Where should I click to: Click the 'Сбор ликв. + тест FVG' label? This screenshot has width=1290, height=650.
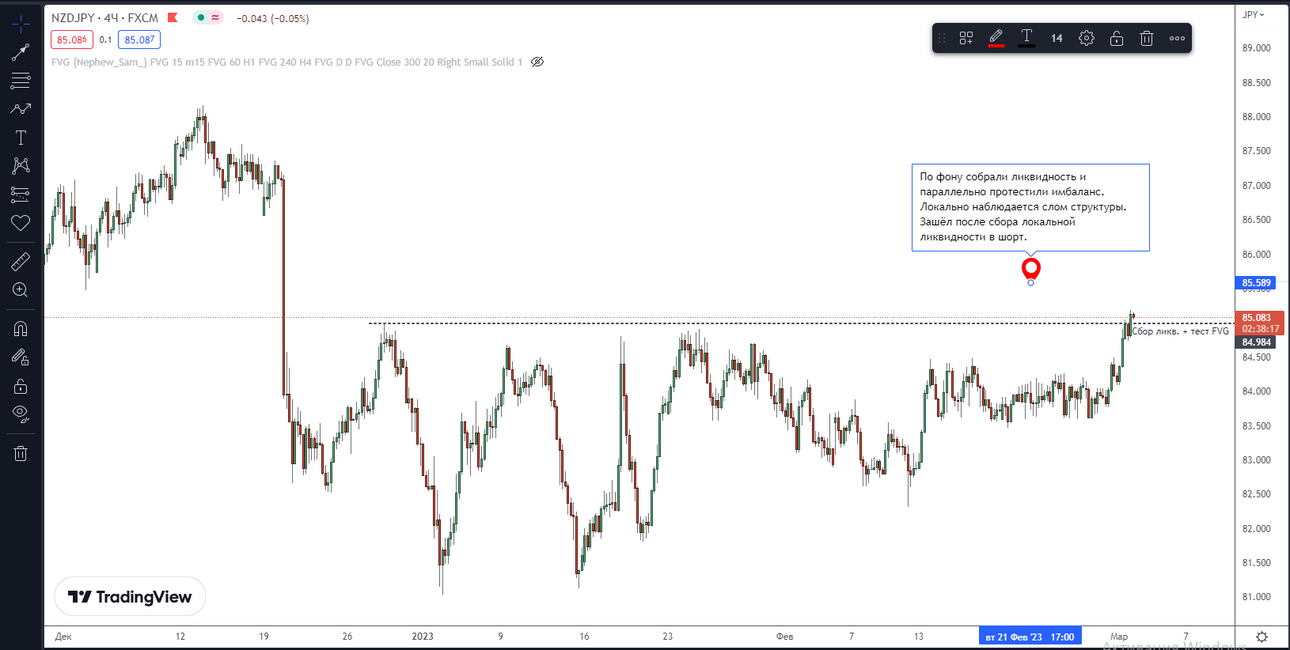1180,331
